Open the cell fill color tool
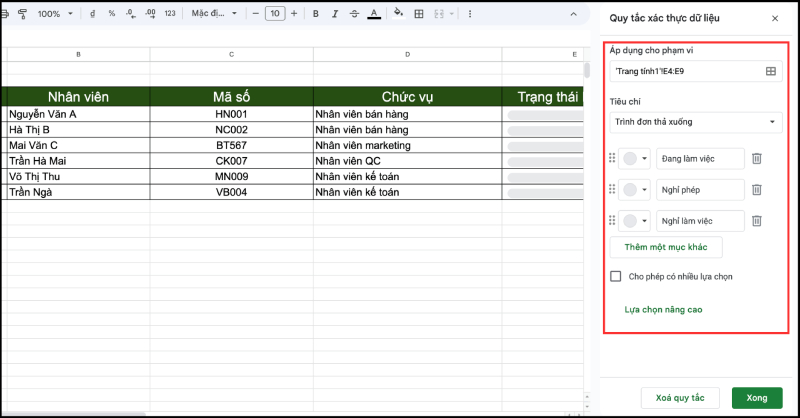Screen dimensions: 800x418 pyautogui.click(x=399, y=14)
